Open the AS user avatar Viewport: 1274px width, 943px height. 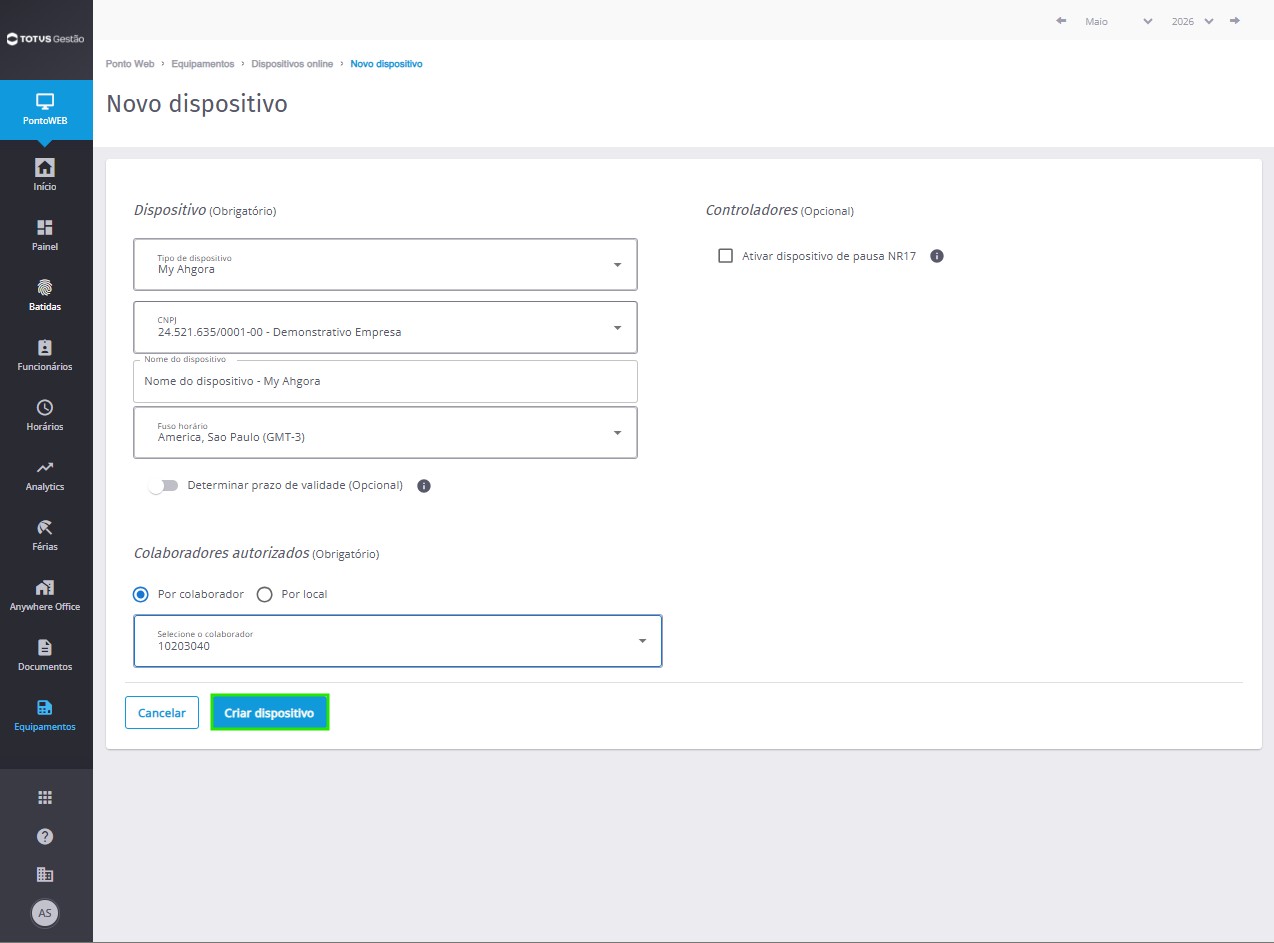[45, 912]
